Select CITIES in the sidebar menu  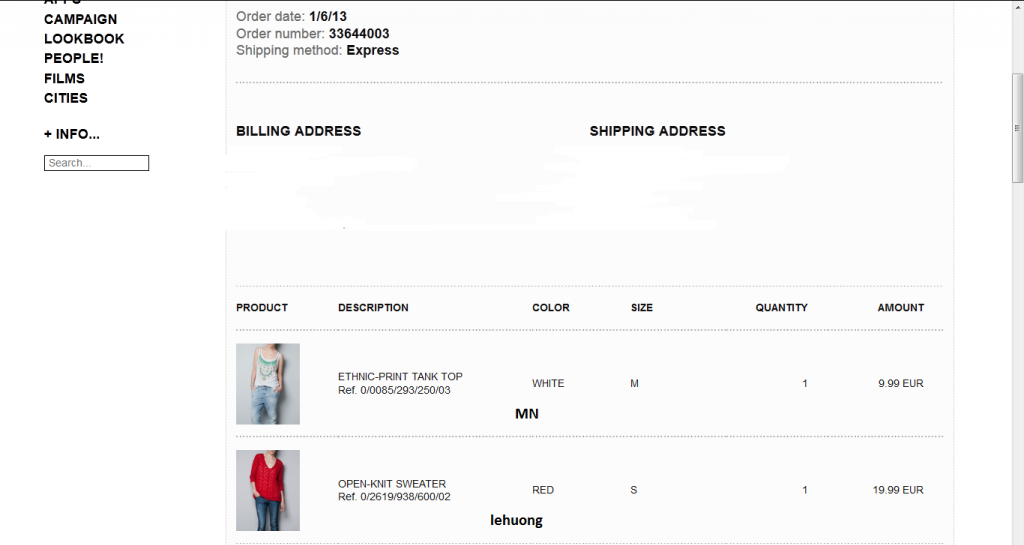click(x=66, y=98)
